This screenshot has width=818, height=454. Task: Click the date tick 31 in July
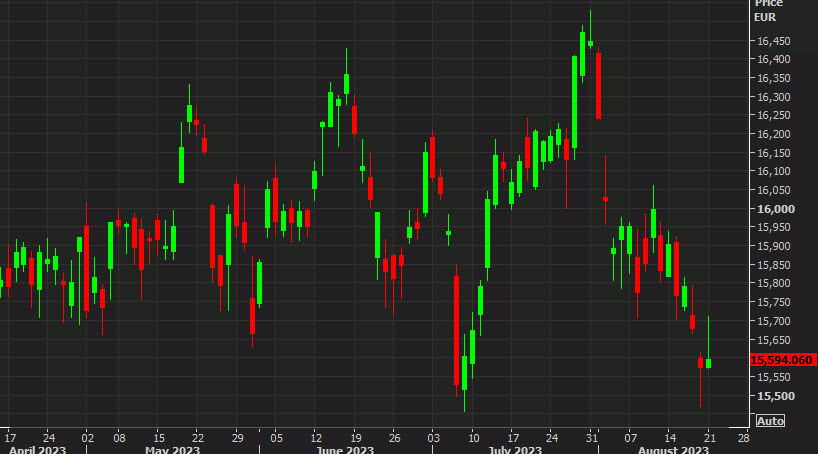(591, 438)
